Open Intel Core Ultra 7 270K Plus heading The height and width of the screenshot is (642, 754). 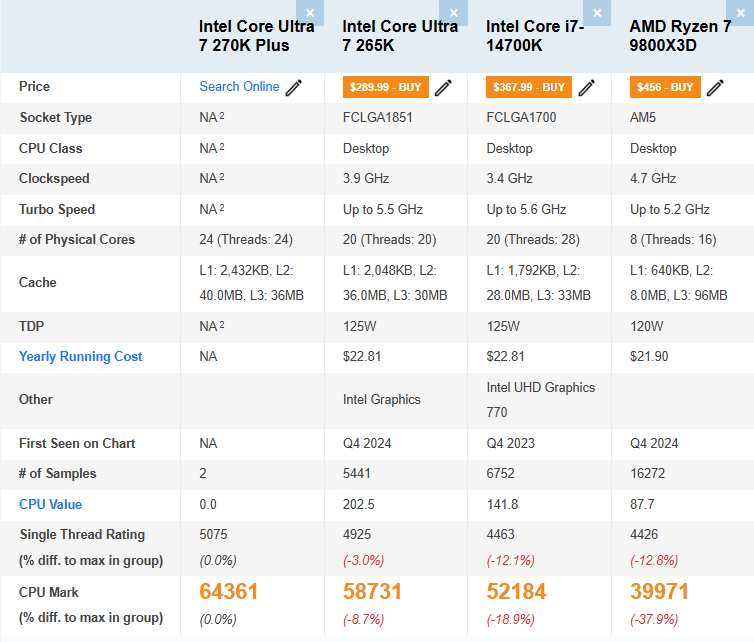pyautogui.click(x=256, y=36)
